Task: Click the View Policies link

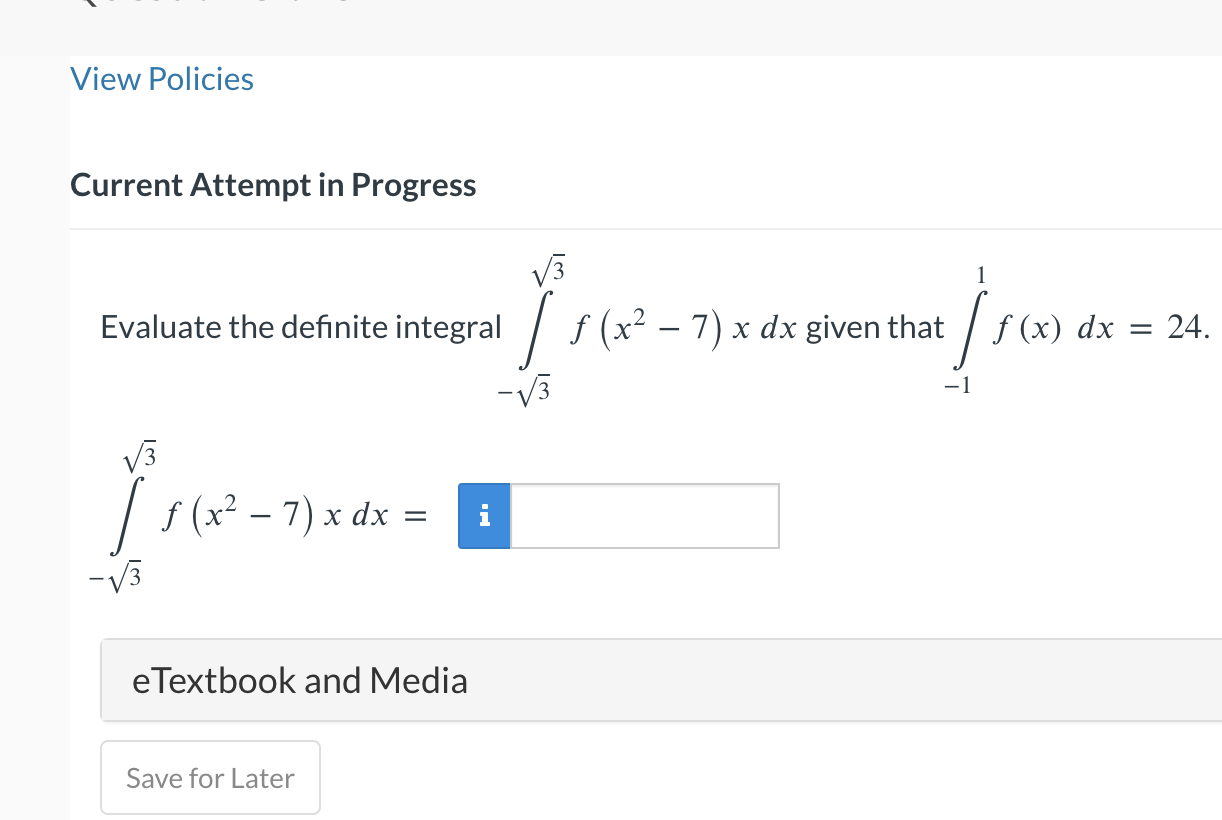Action: coord(161,79)
